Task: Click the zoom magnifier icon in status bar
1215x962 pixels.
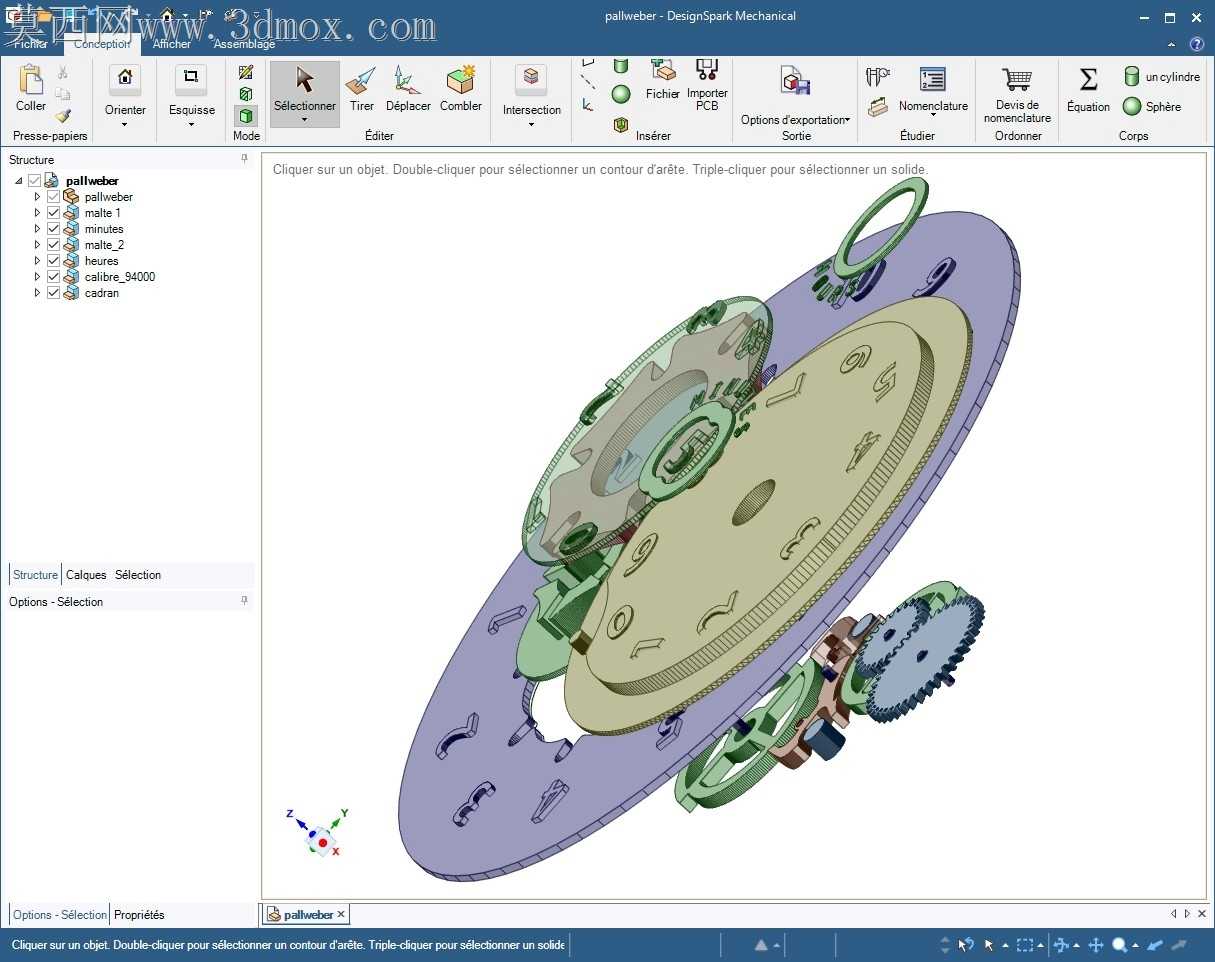Action: (x=1120, y=945)
